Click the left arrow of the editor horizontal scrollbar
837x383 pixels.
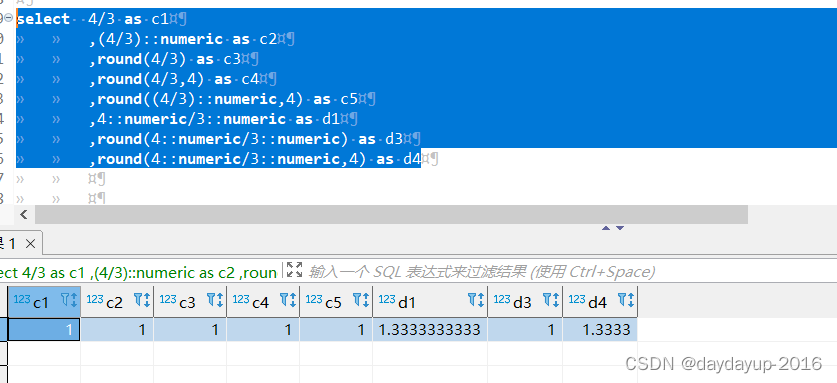[x=23, y=215]
